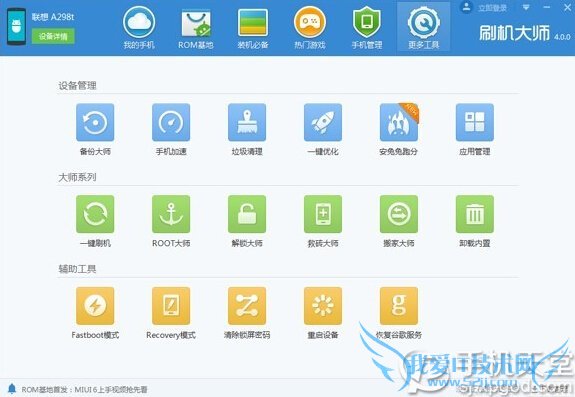Click the user avatar icon

(x=466, y=7)
